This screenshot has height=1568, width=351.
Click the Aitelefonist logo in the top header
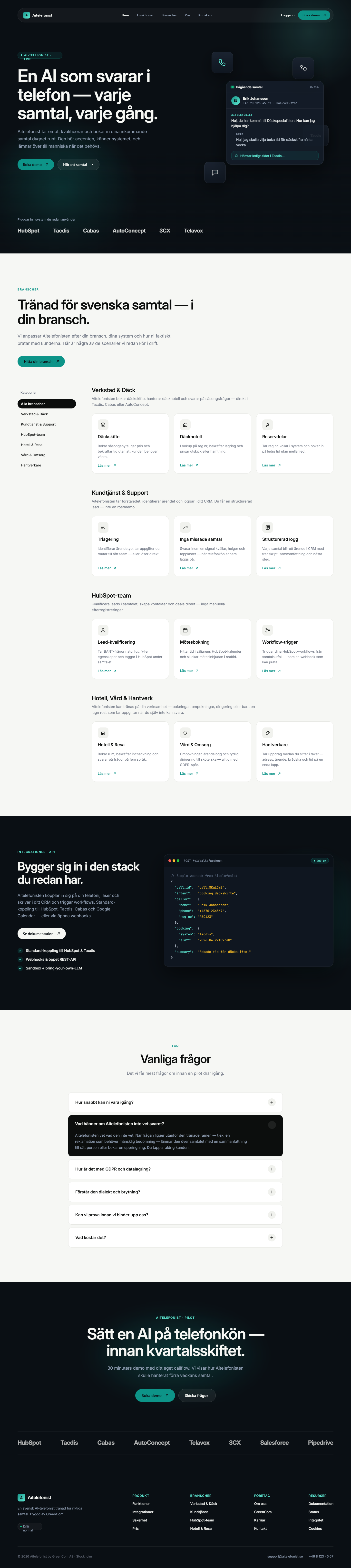[x=38, y=15]
